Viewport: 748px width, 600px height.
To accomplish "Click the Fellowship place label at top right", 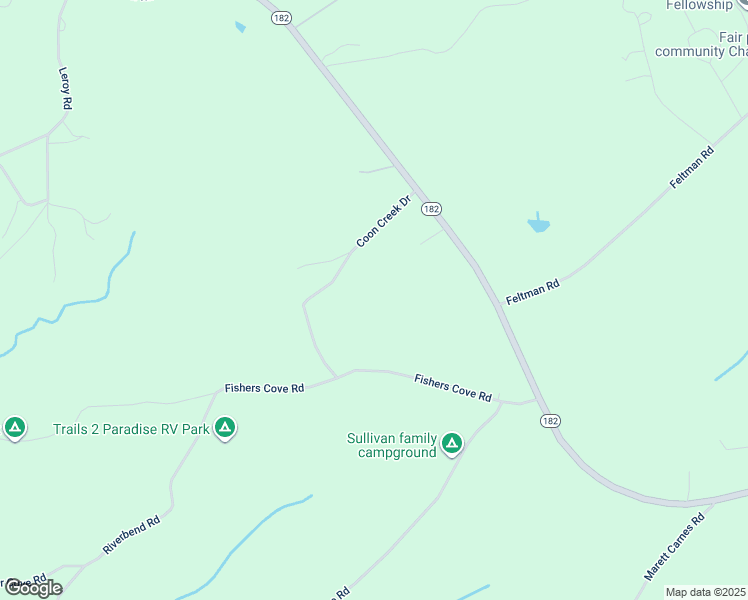I will 699,5.
